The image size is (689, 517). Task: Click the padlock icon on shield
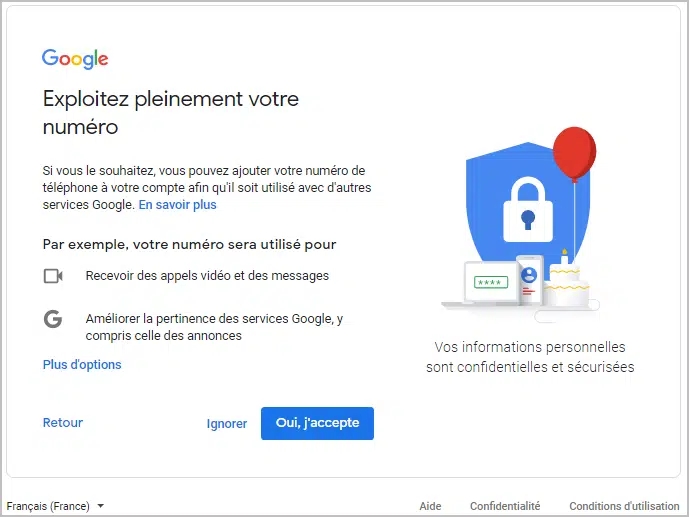coord(528,210)
